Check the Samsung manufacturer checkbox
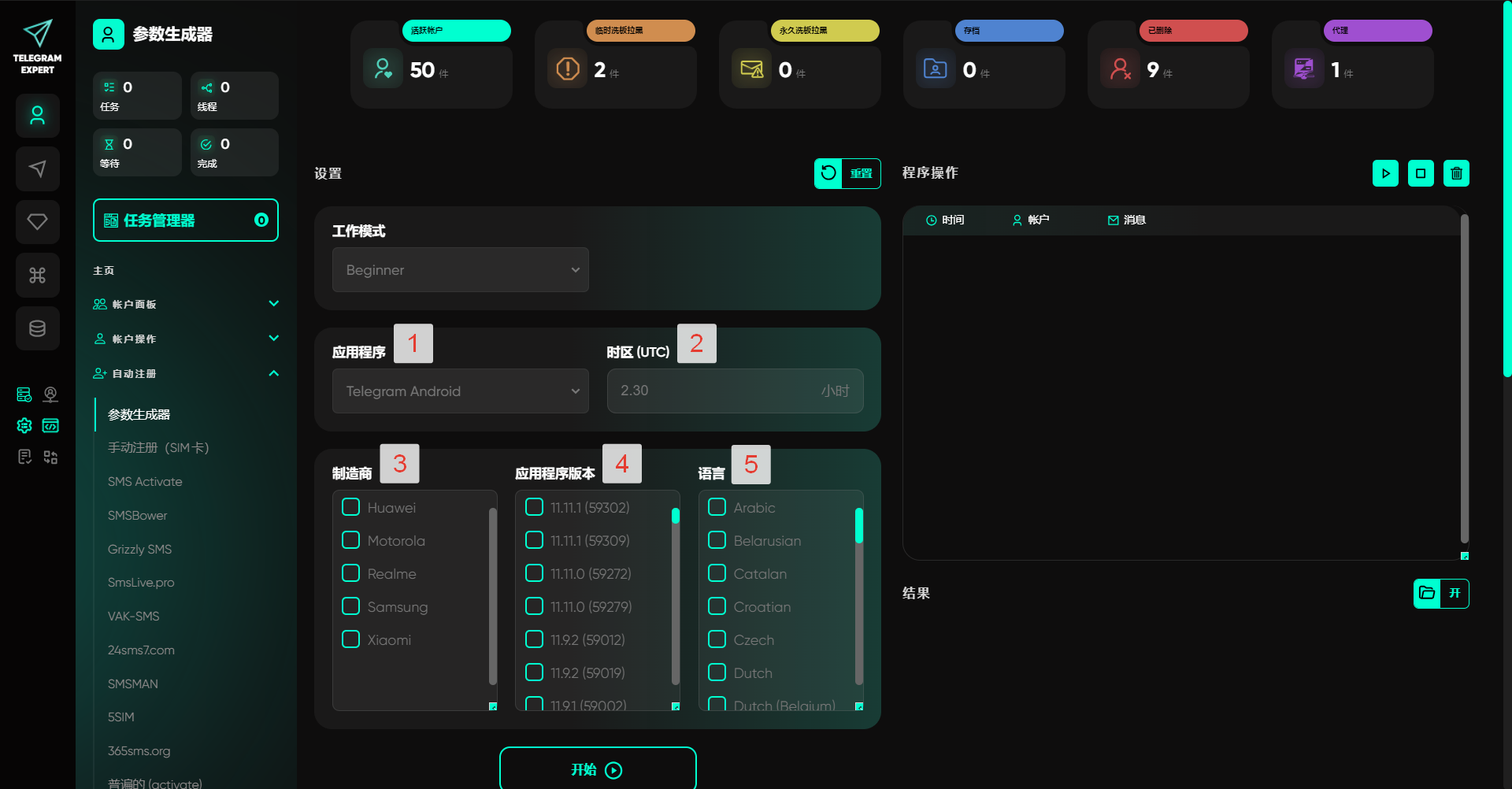The height and width of the screenshot is (789, 1512). (351, 606)
